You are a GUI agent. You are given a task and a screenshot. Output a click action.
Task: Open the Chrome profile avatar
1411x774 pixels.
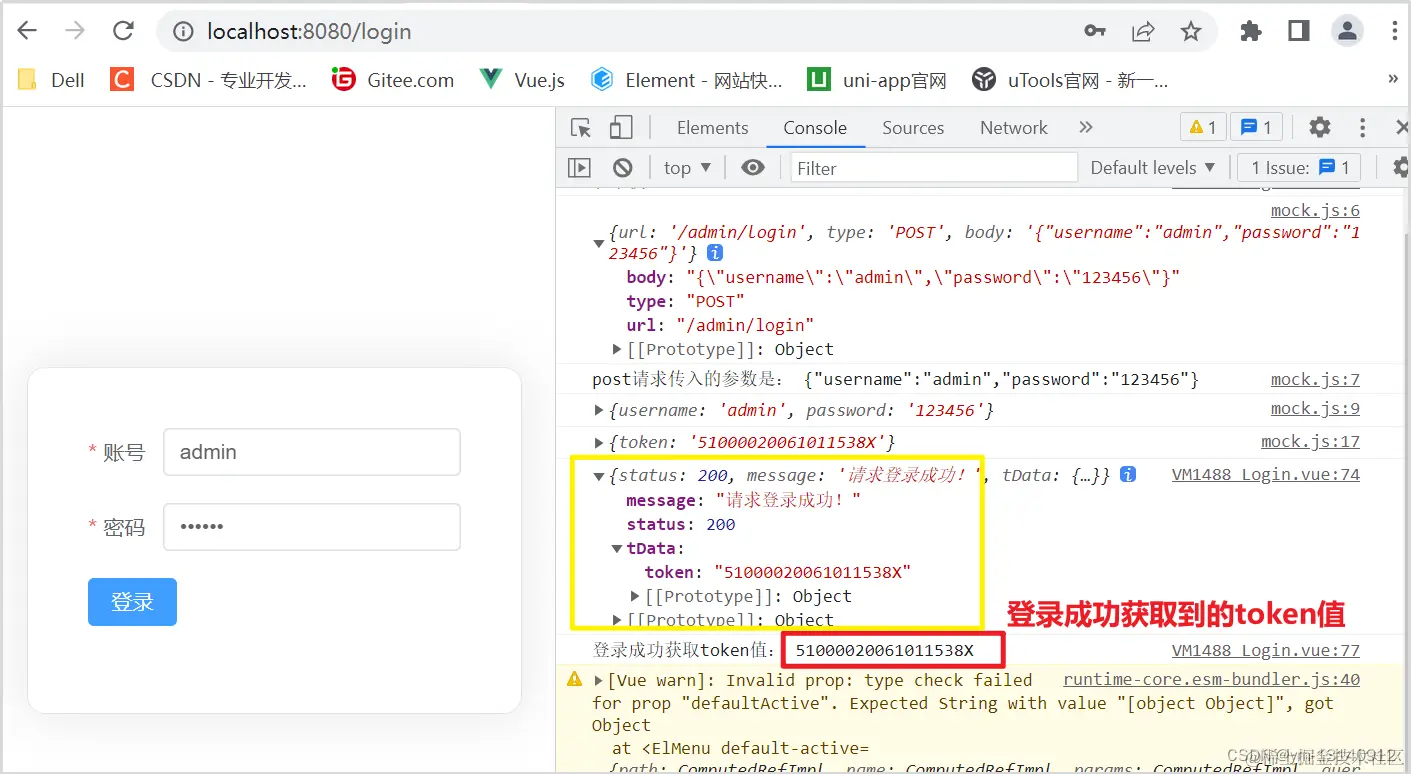tap(1347, 31)
